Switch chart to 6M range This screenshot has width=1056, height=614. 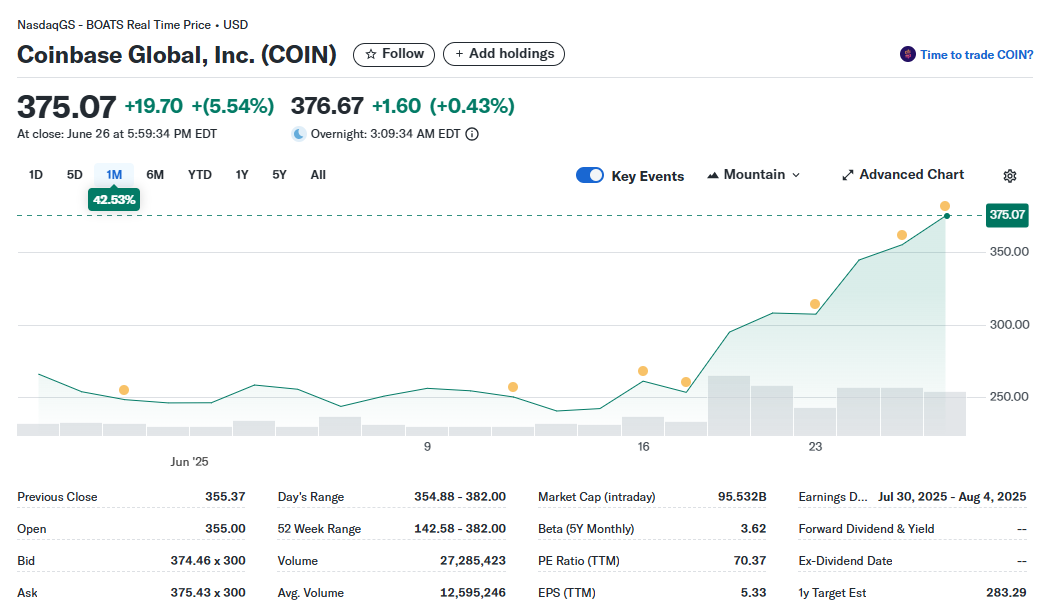click(x=155, y=175)
